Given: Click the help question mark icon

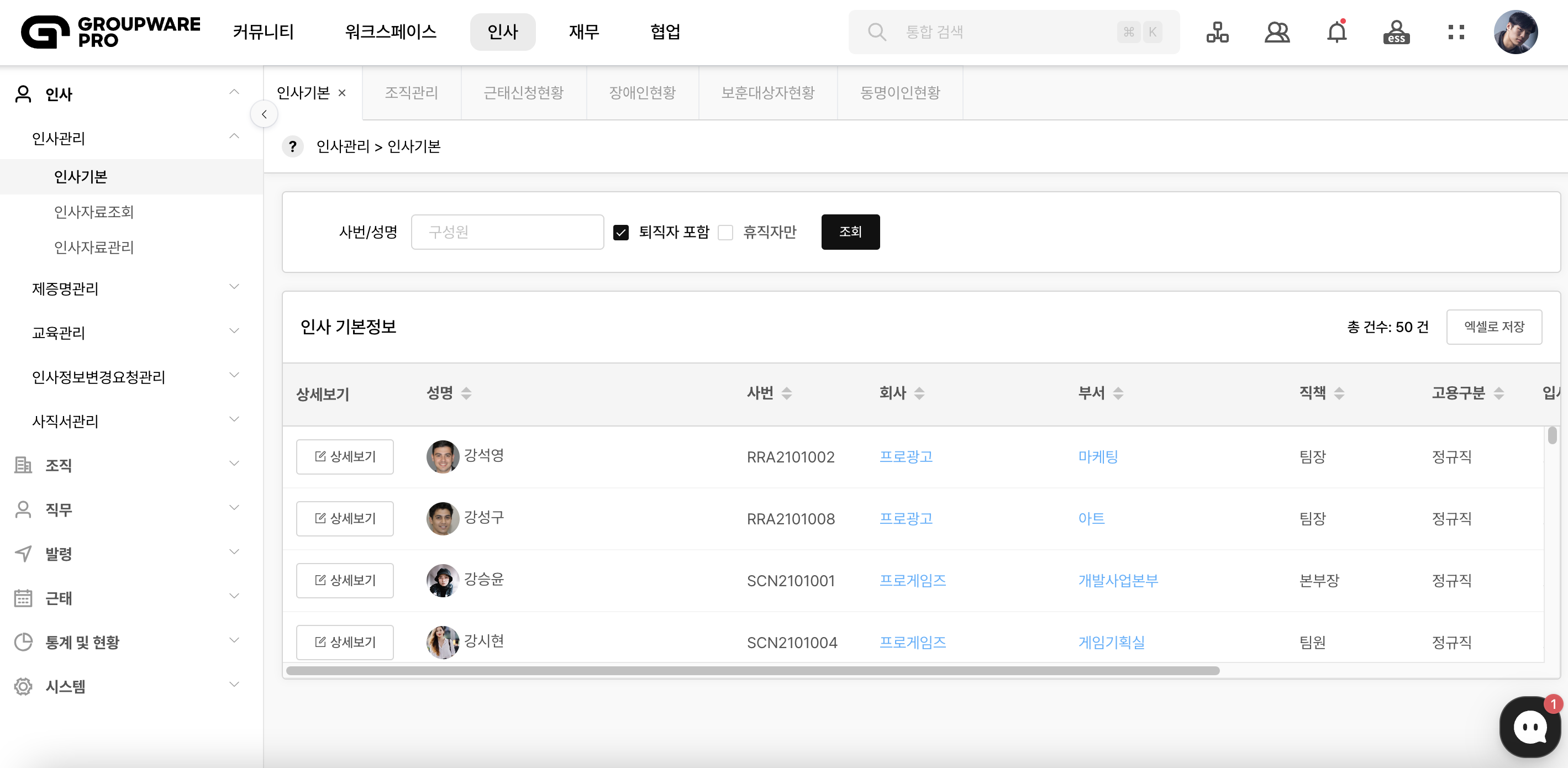Looking at the screenshot, I should click(x=293, y=146).
